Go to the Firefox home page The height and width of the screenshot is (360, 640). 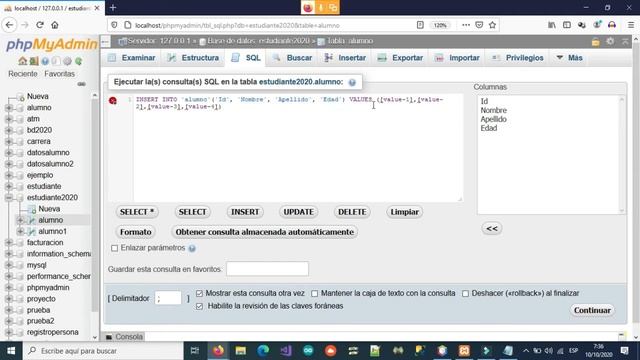click(55, 25)
